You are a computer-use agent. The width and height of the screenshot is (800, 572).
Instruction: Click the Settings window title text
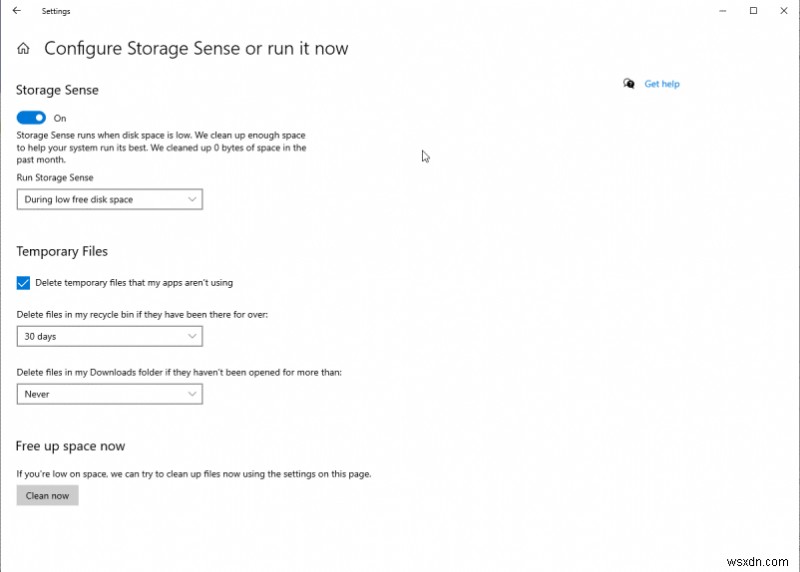(55, 11)
